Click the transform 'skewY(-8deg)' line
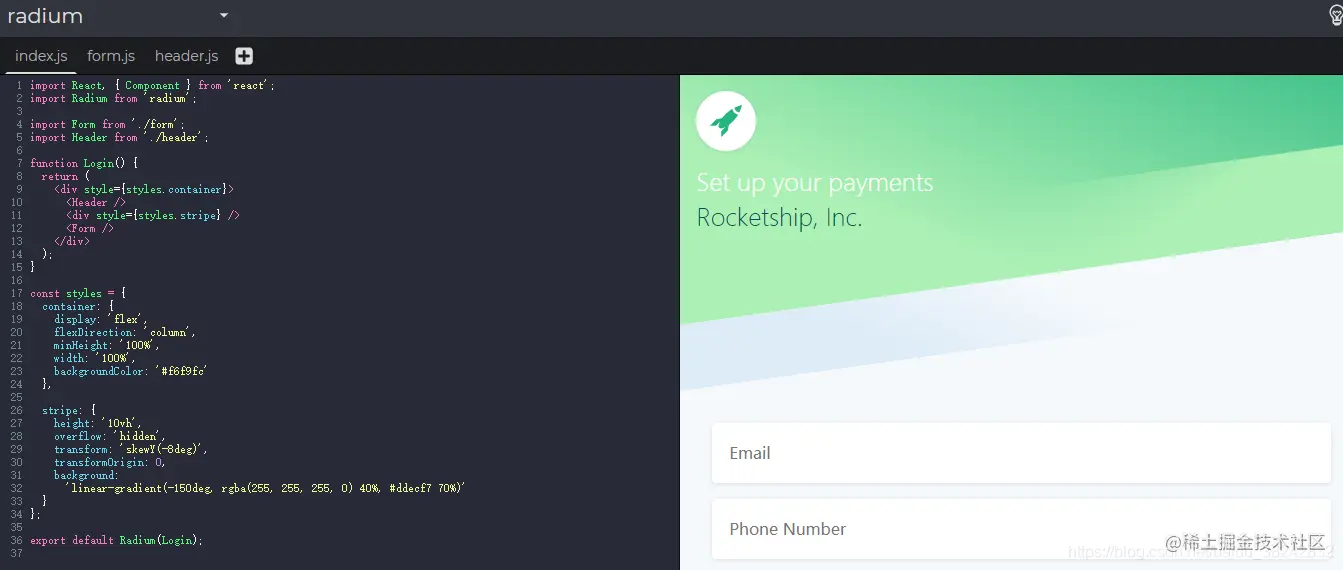1343x570 pixels. click(x=131, y=449)
